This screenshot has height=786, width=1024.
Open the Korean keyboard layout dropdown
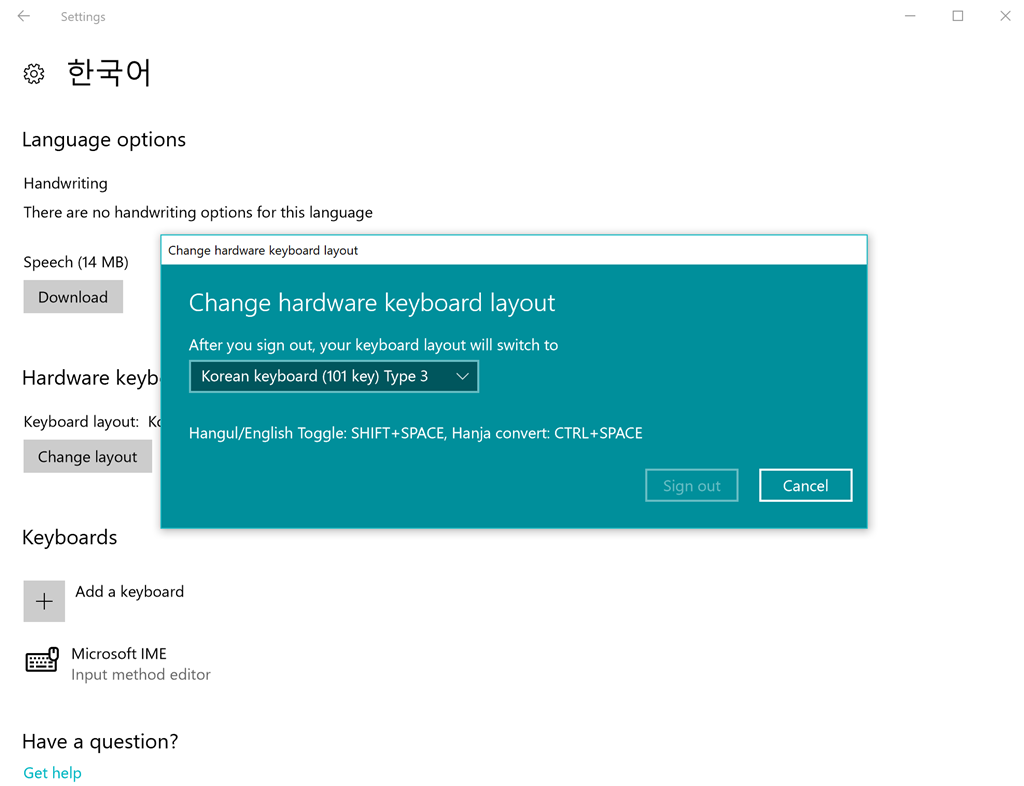point(334,377)
